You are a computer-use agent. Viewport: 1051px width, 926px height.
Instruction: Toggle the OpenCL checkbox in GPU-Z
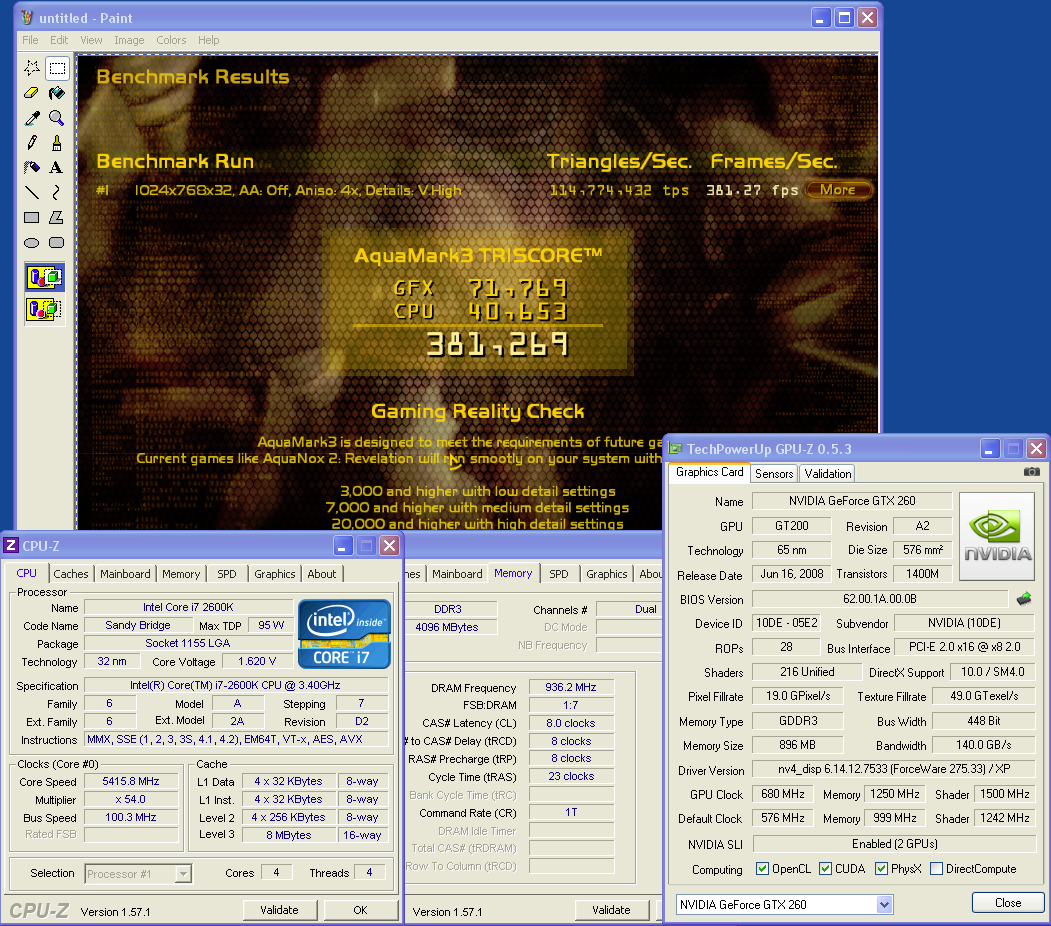point(762,868)
